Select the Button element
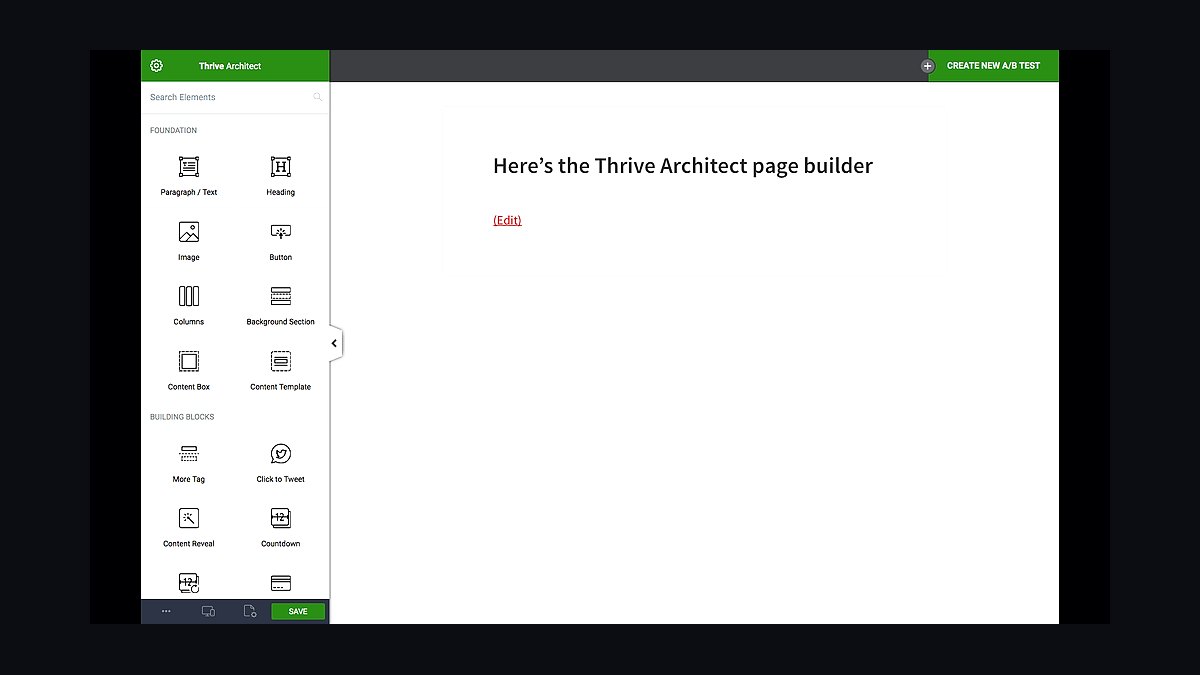 281,241
